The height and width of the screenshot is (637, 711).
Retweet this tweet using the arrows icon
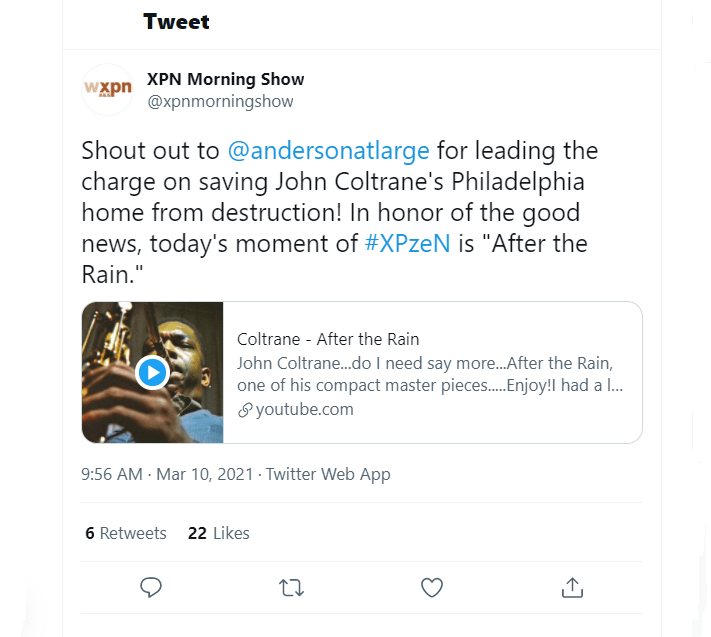[x=291, y=587]
